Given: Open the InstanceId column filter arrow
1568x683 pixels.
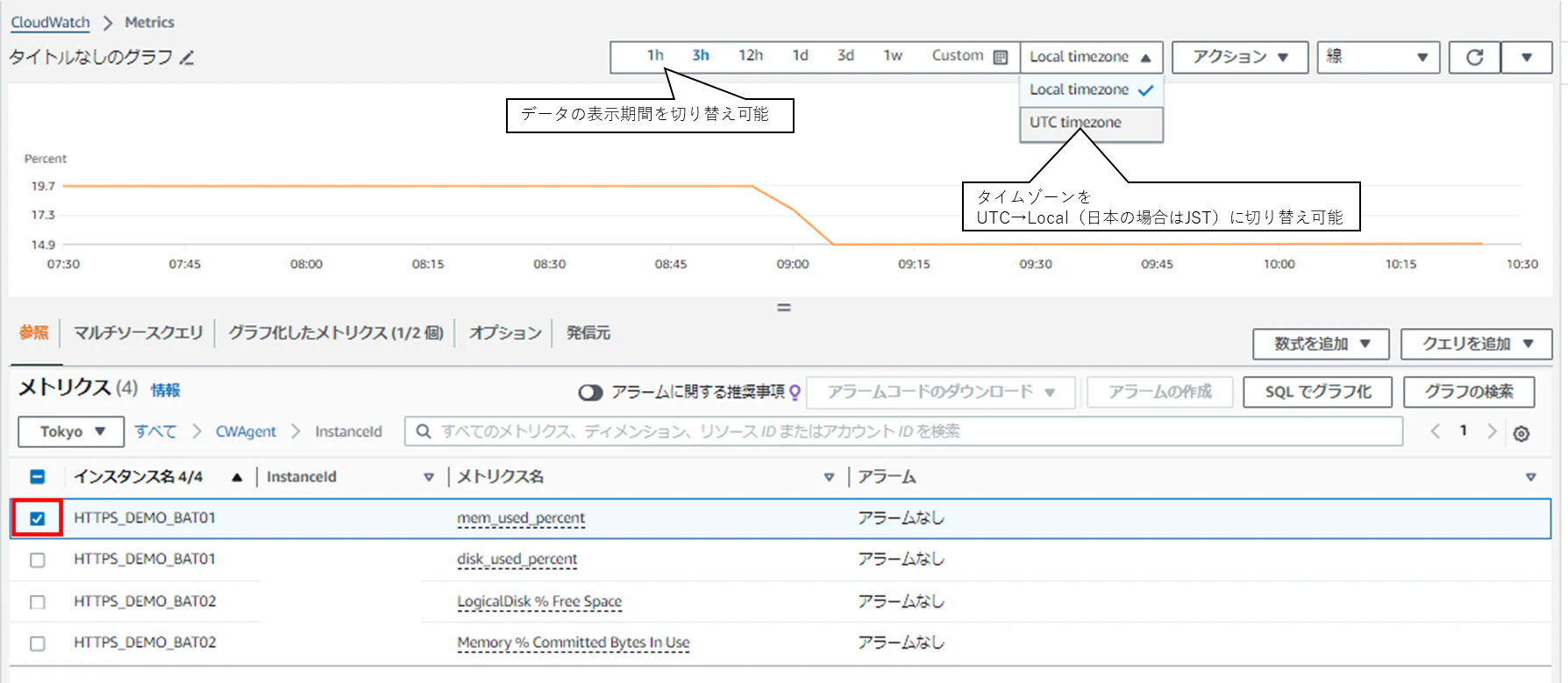Looking at the screenshot, I should click(x=429, y=477).
